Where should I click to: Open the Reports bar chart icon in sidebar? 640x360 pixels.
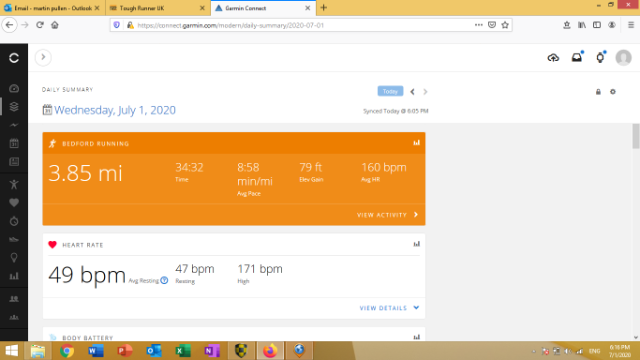point(14,276)
